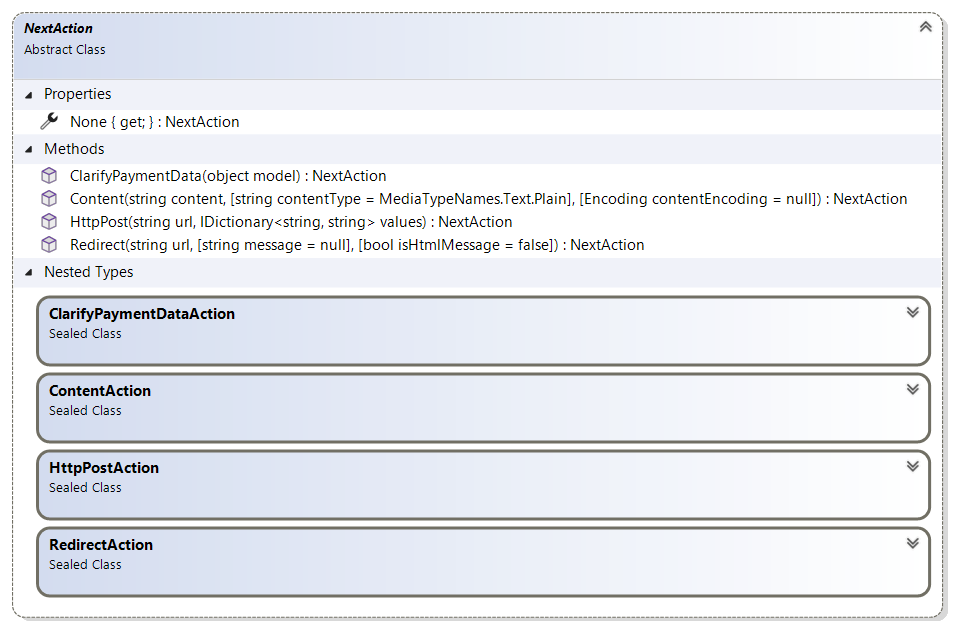The width and height of the screenshot is (954, 628).
Task: Click the wrench icon beside None property
Action: point(49,121)
